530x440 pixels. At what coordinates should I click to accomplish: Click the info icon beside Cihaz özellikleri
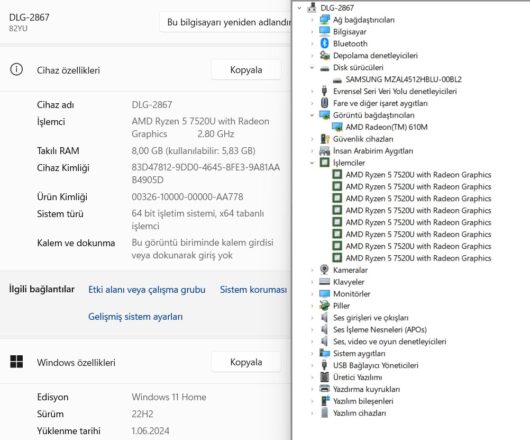point(16,70)
